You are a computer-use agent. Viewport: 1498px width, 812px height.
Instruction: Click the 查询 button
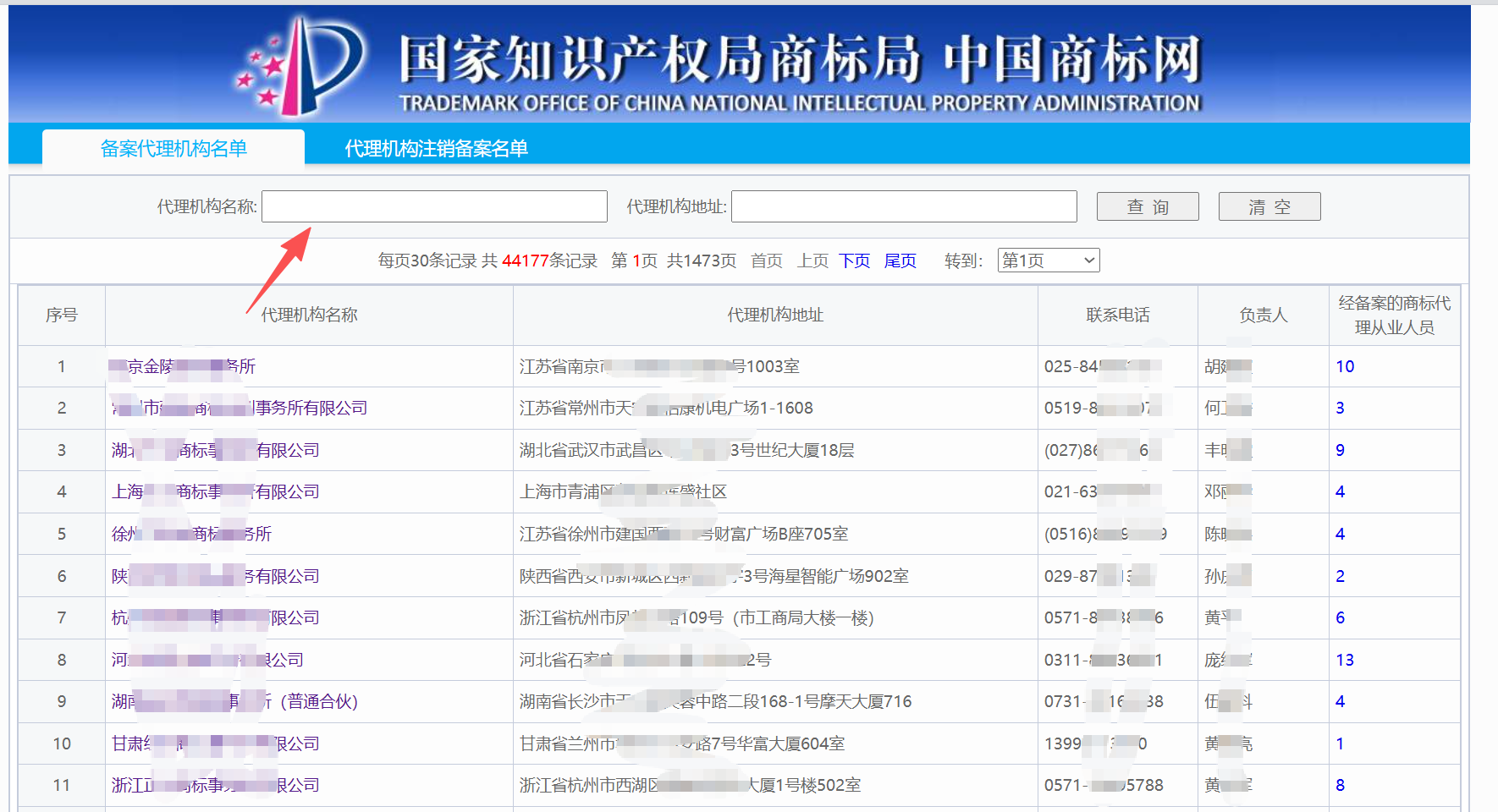point(1148,206)
